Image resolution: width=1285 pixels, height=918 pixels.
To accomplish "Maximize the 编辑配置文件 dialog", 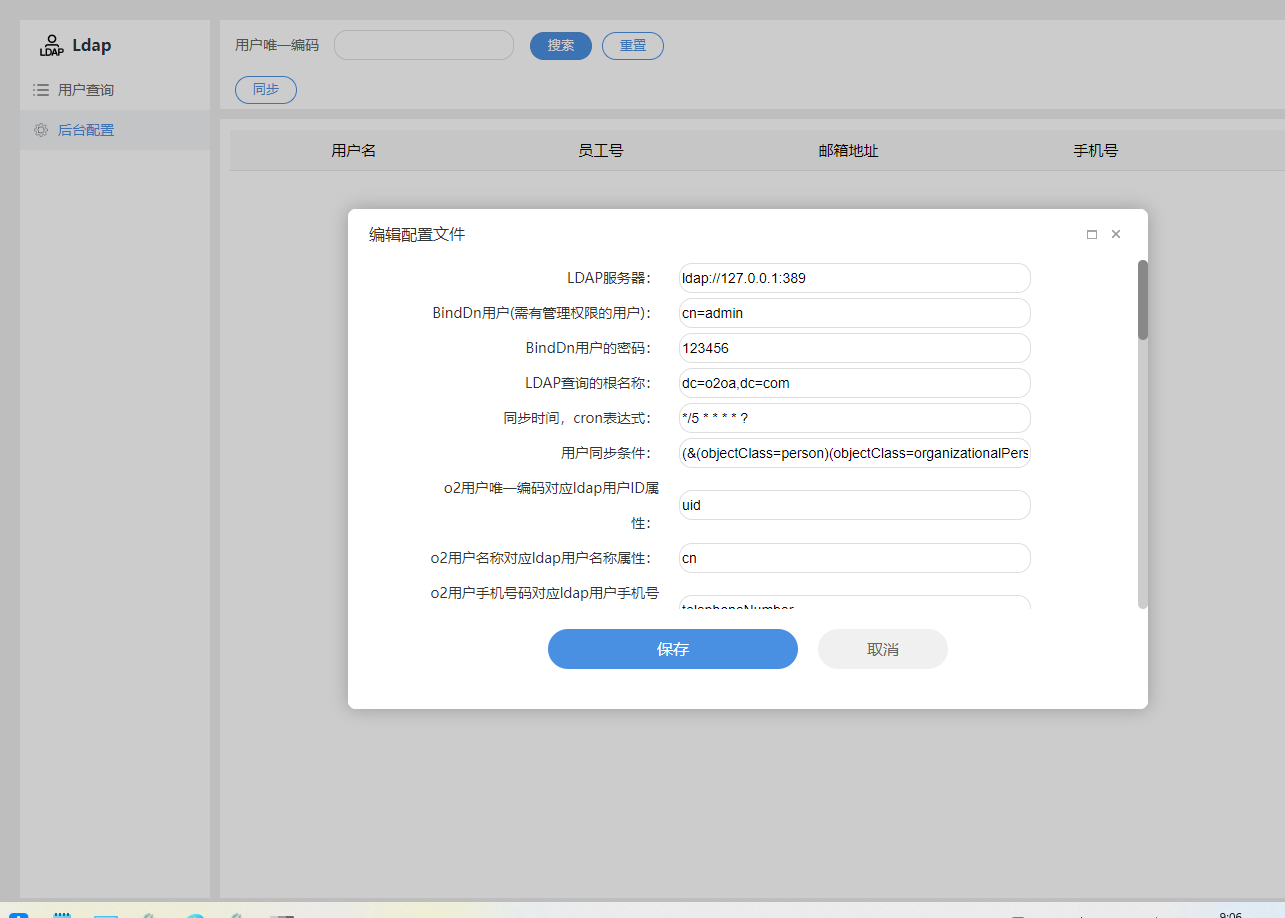I will (1092, 234).
